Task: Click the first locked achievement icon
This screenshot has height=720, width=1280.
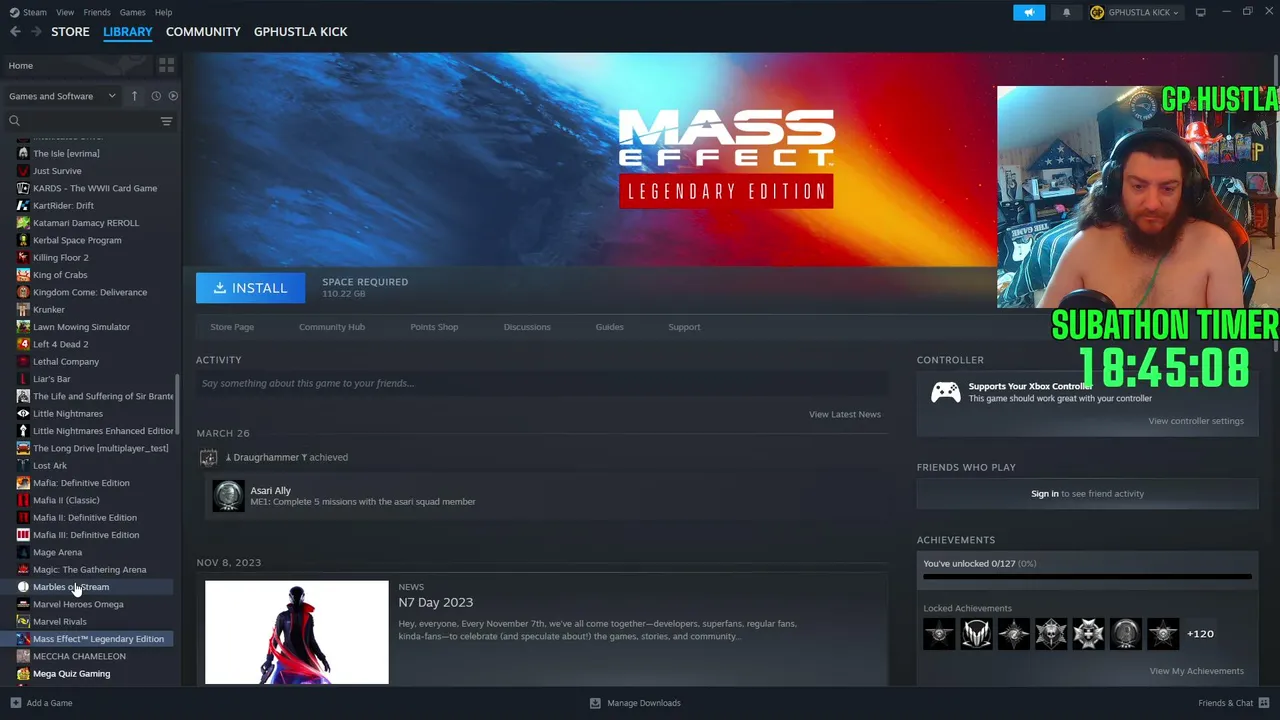Action: (939, 634)
